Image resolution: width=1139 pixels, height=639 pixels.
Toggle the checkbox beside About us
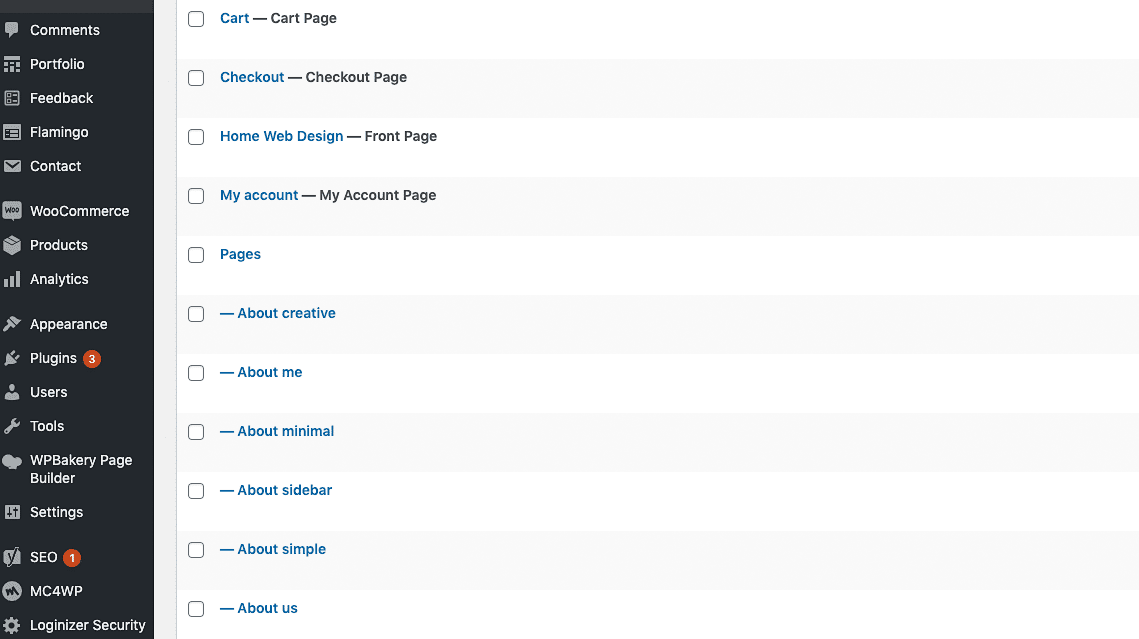pos(196,609)
